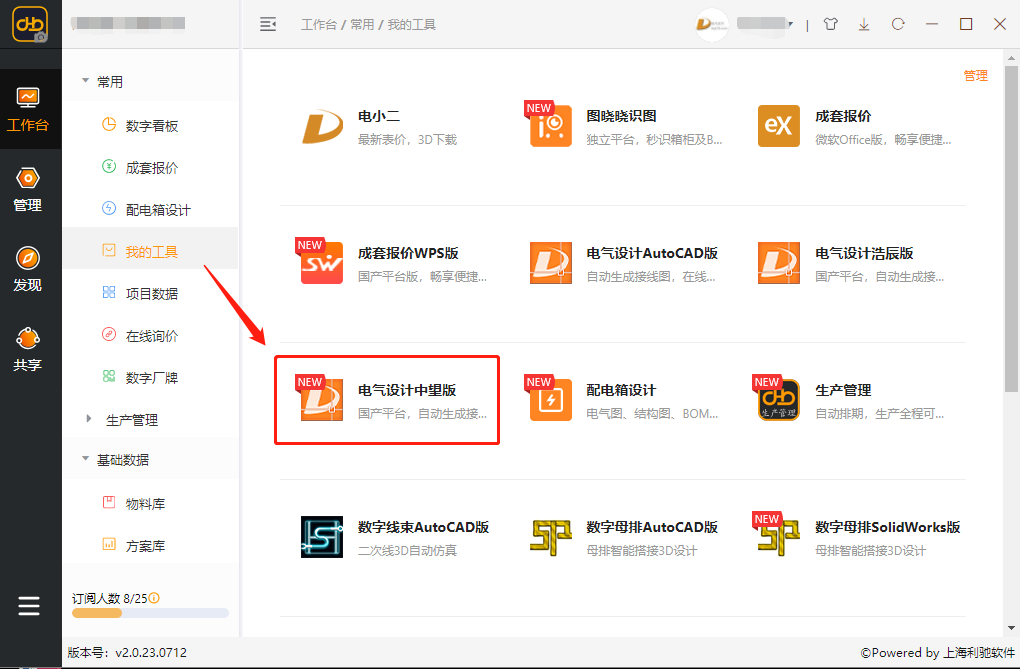Launch the 数字线束AutoCAD版 tool icon
Screen dimensions: 1020x669
pos(322,537)
